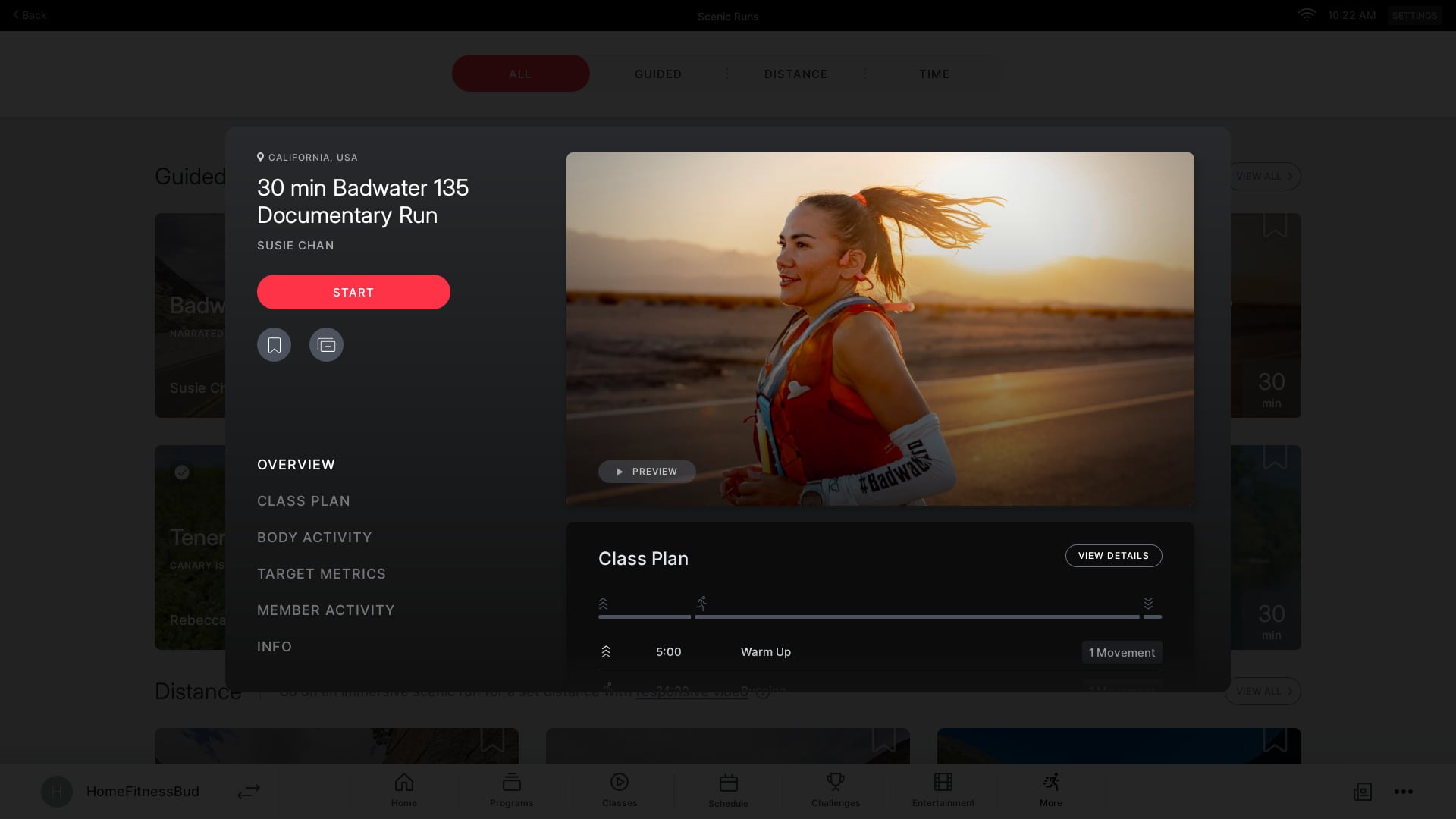Jump to Body Activity section
Screen dimensions: 1456x819
click(315, 538)
